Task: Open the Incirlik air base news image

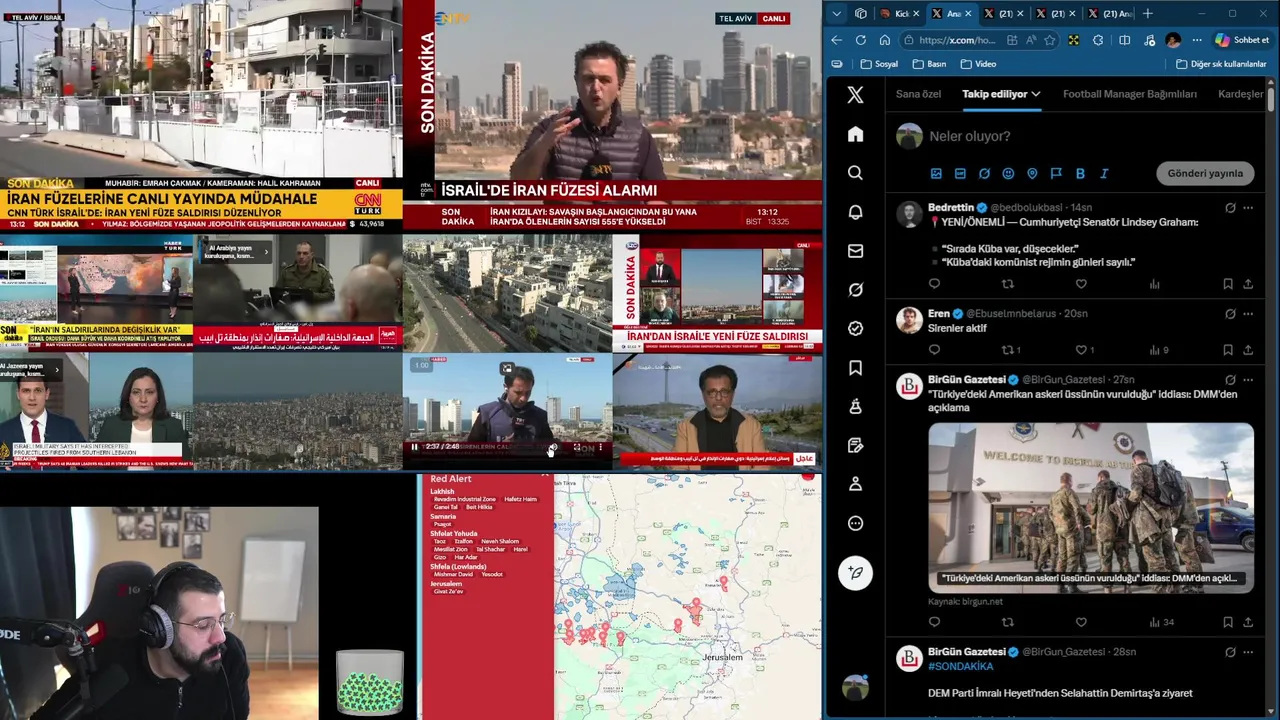Action: click(1090, 508)
